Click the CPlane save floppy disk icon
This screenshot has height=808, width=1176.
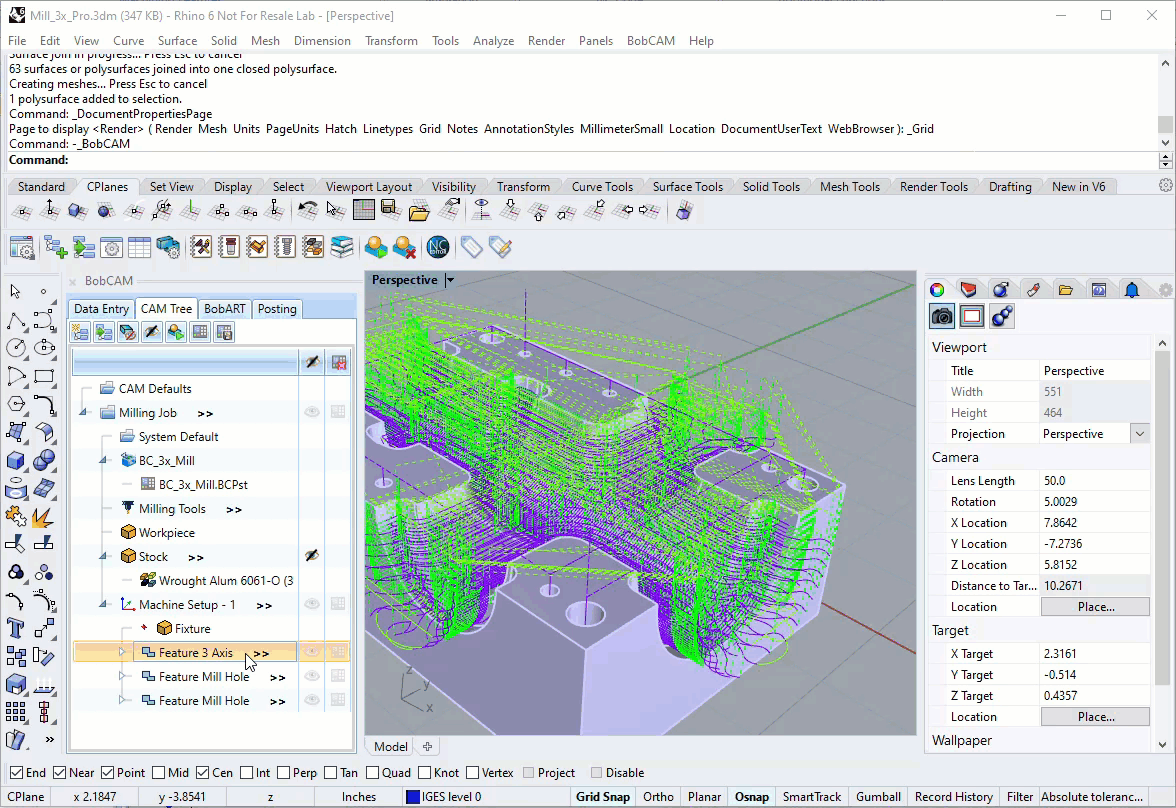tap(391, 210)
